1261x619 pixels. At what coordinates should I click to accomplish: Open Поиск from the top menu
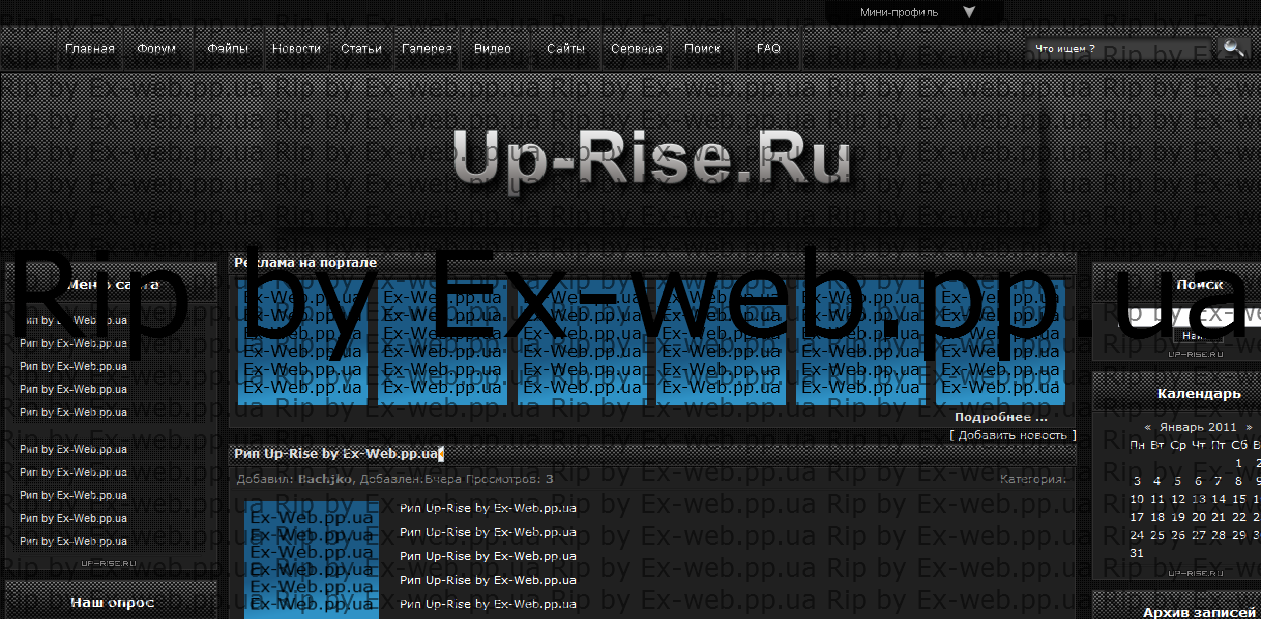point(702,49)
